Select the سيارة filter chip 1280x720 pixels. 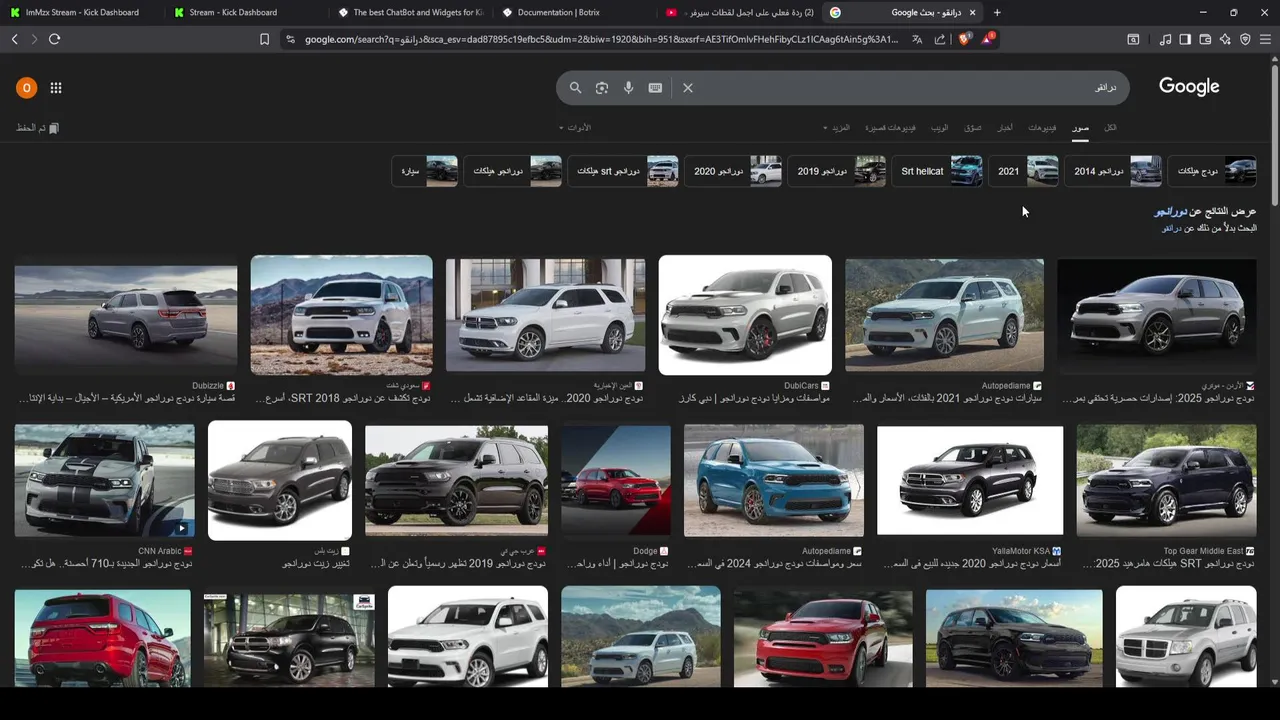424,171
